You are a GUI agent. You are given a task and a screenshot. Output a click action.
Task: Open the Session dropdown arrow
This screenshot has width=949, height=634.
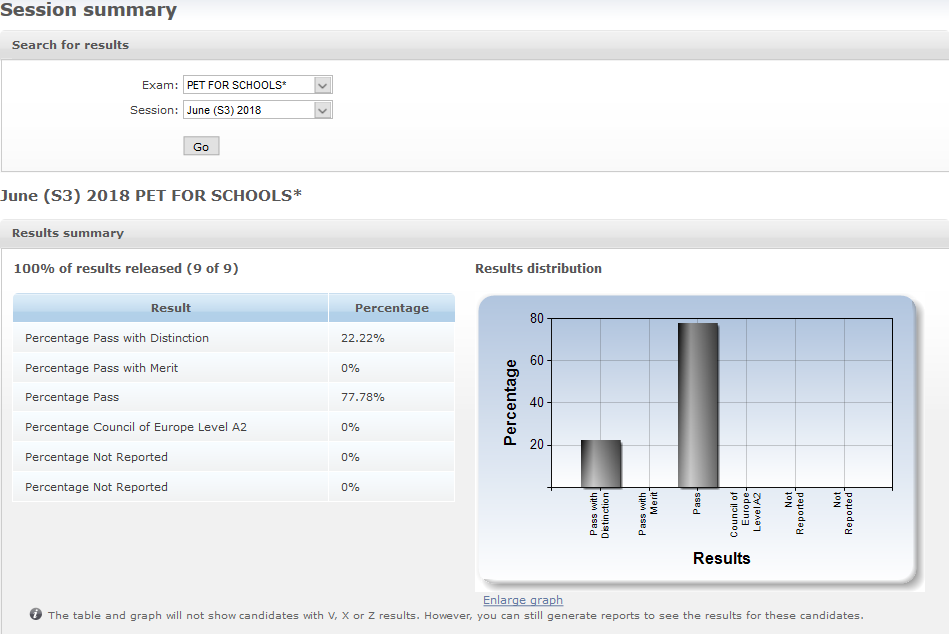pos(323,110)
